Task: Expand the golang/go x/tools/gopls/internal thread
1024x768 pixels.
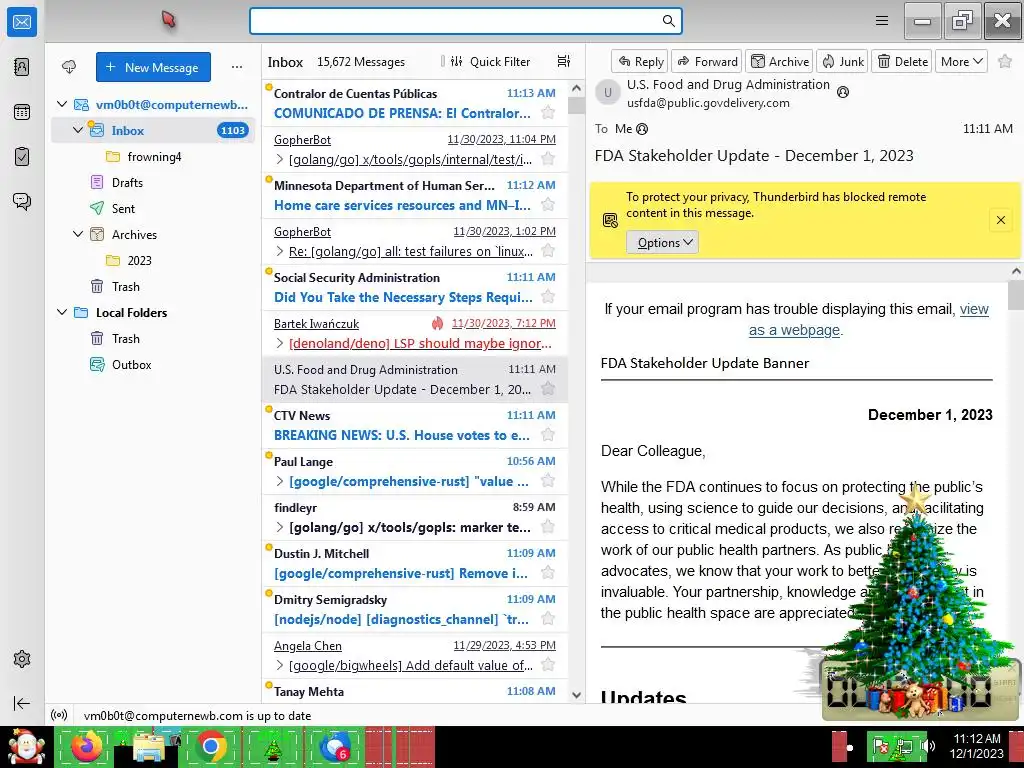Action: click(280, 159)
